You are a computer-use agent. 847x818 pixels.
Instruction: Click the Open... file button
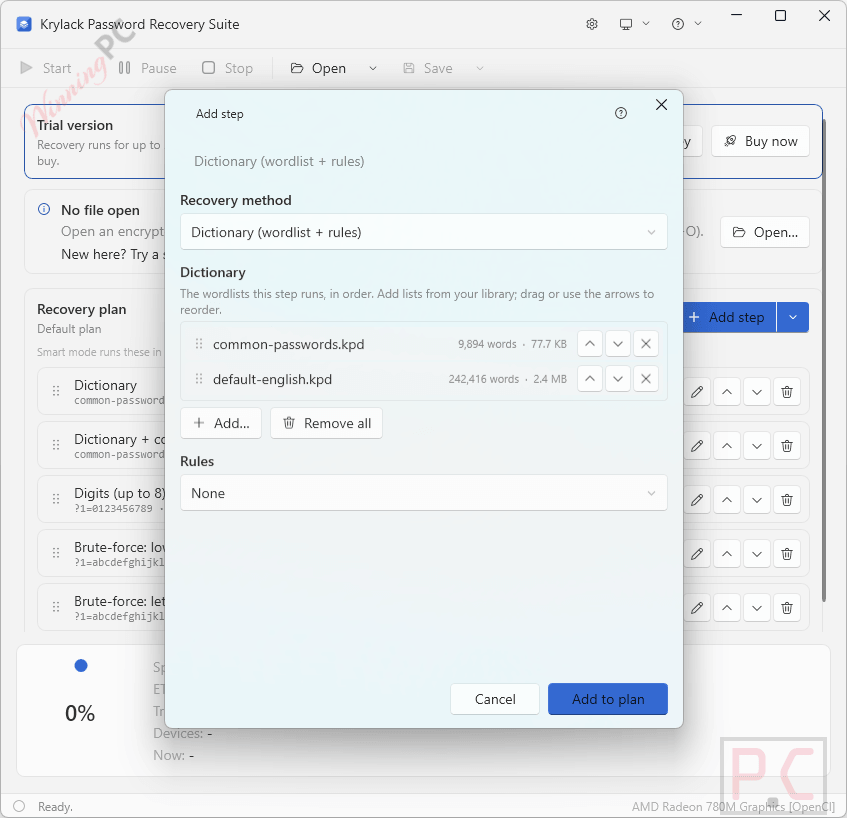(x=765, y=232)
